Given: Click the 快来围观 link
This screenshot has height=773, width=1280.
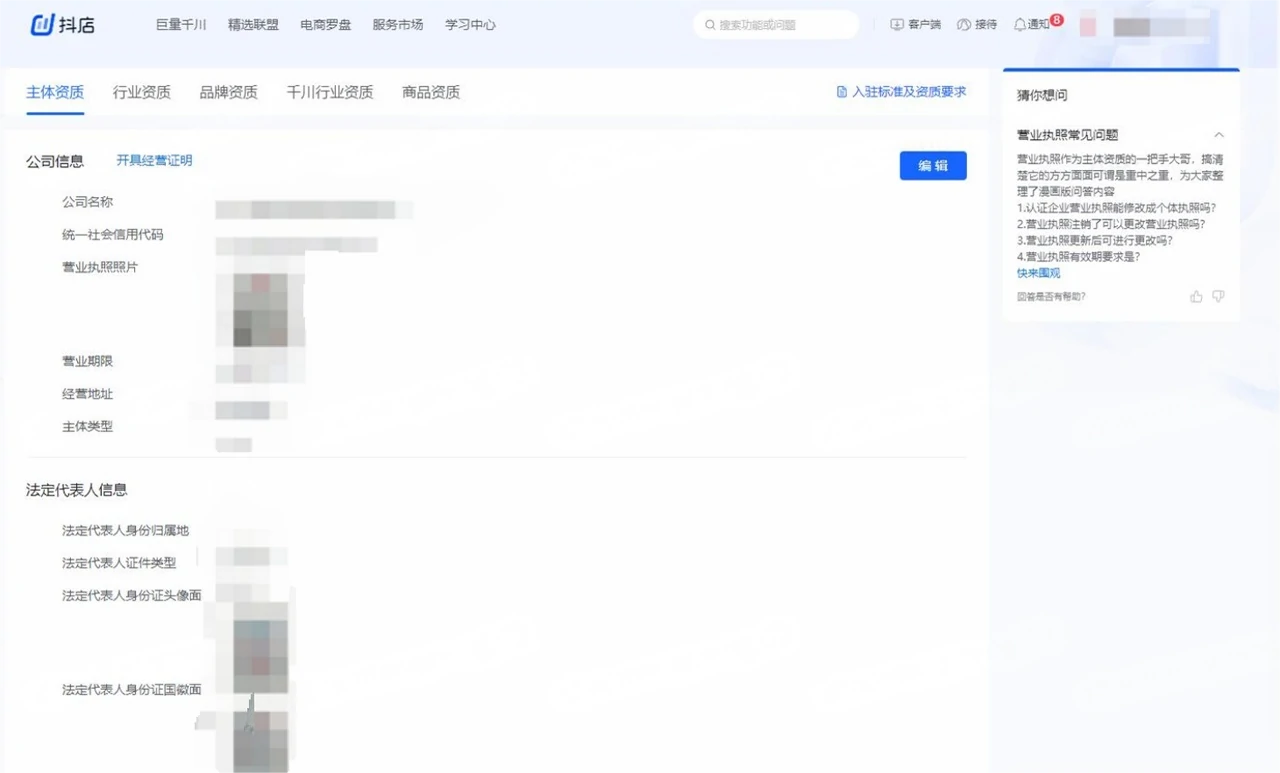Looking at the screenshot, I should coord(1038,273).
